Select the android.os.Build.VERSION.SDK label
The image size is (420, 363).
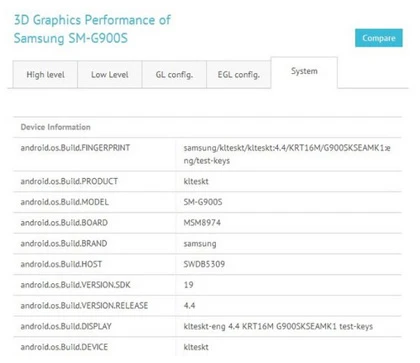pyautogui.click(x=75, y=285)
